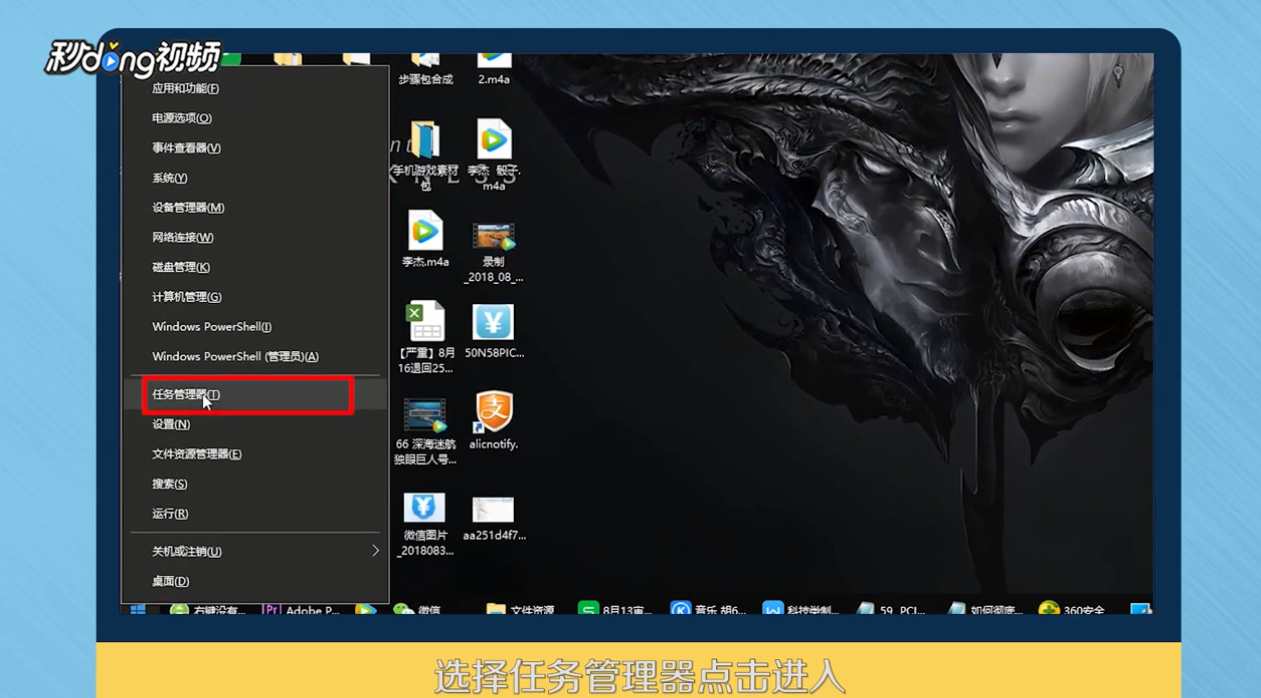Screen dimensions: 1261x698
Task: Open Adobe Premiere from the taskbar
Action: tap(302, 609)
